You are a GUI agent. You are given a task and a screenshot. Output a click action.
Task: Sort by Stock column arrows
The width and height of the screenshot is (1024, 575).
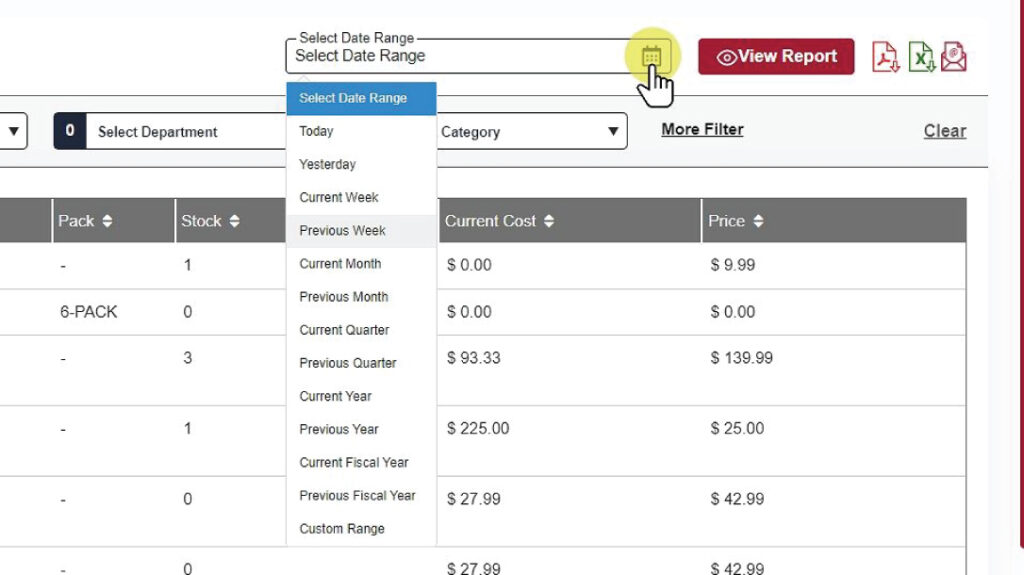click(x=234, y=221)
